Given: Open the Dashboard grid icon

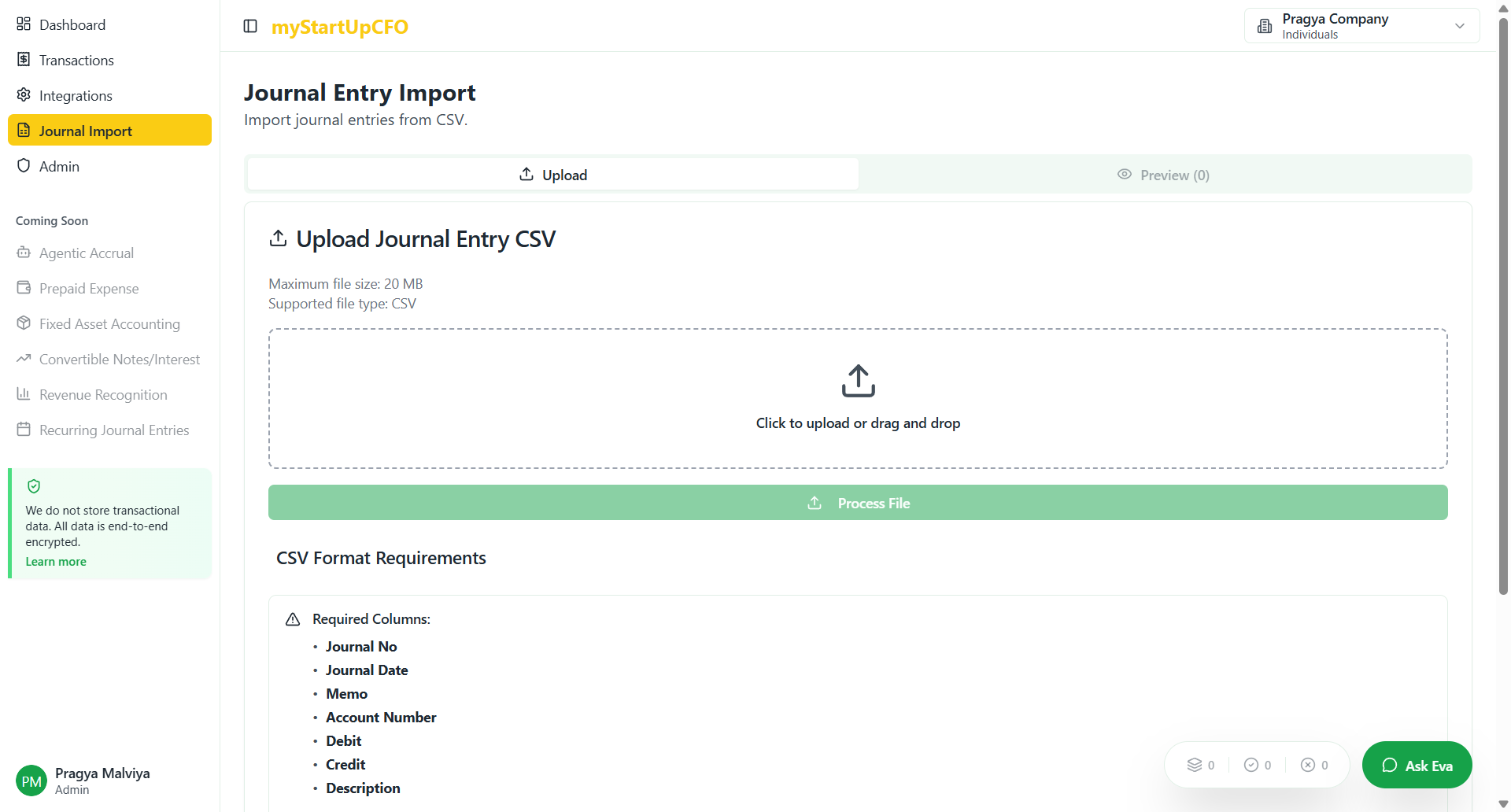Looking at the screenshot, I should click(24, 24).
